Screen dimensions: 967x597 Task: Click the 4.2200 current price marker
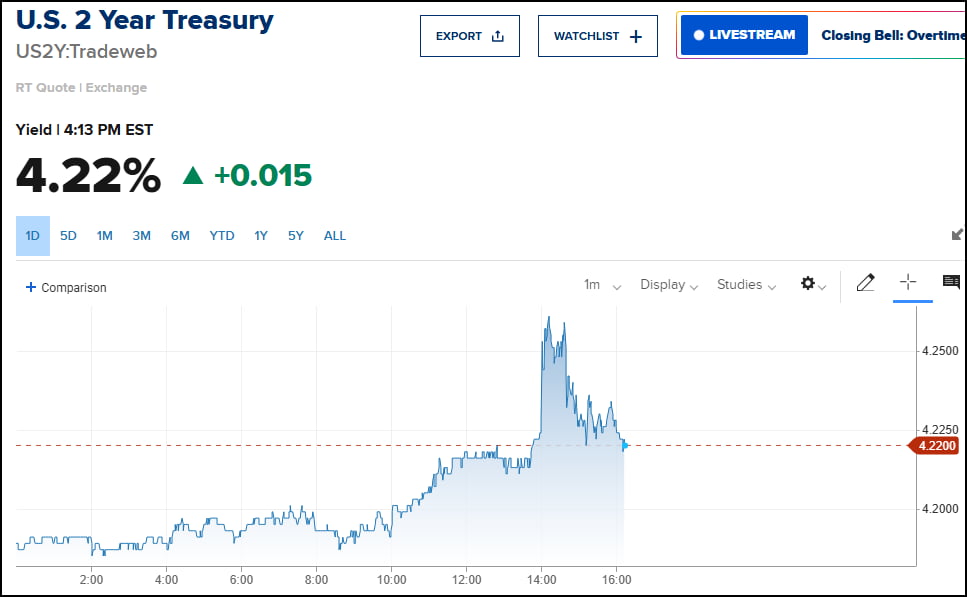(933, 446)
